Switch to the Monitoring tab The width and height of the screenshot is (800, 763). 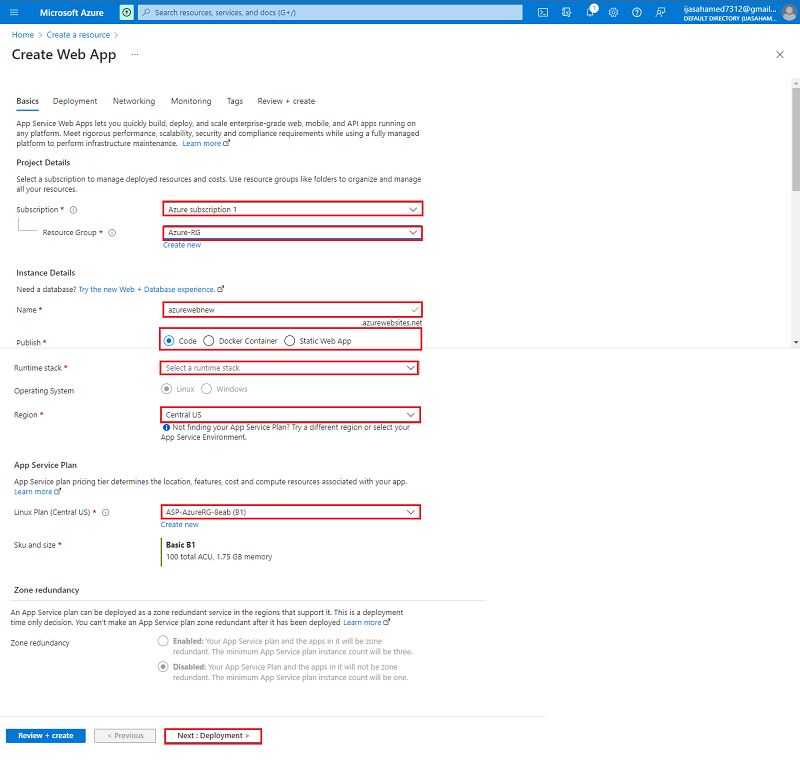coord(190,101)
